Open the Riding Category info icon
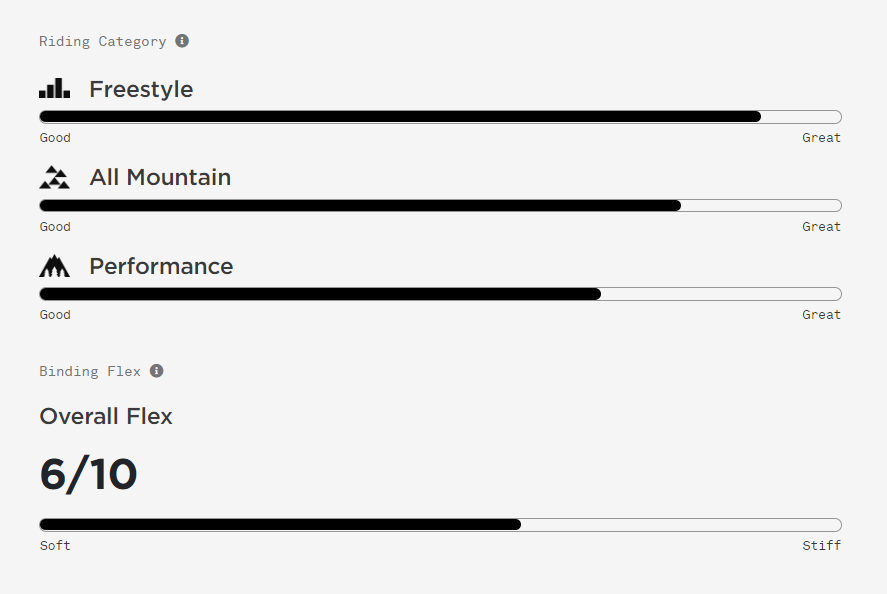This screenshot has width=887, height=594. pos(182,41)
